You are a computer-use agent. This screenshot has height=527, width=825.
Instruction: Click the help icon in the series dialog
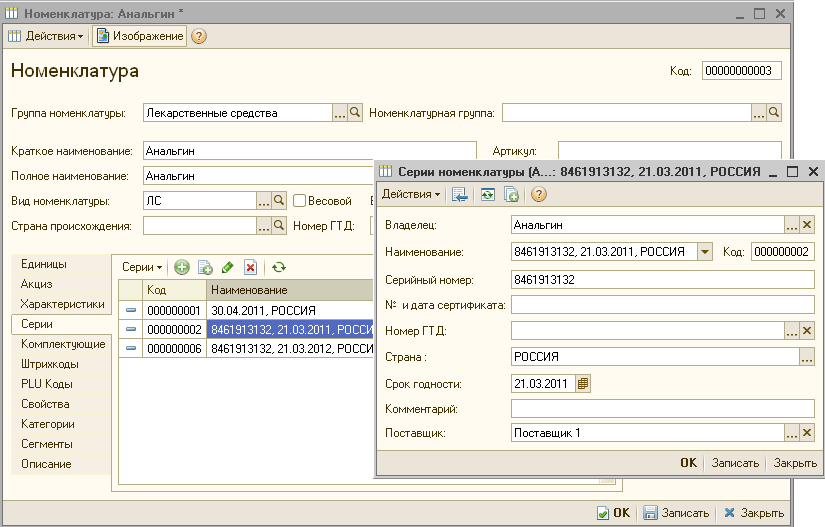click(538, 194)
